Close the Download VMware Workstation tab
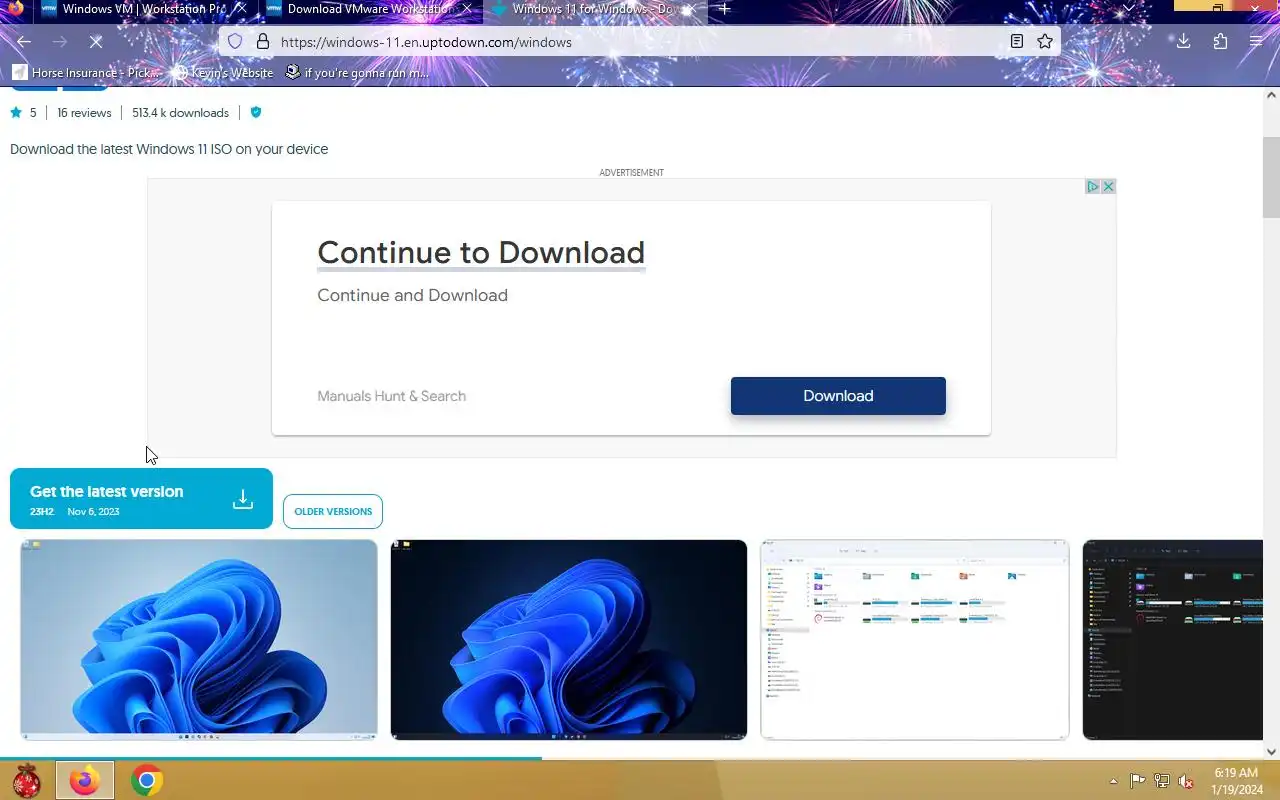The image size is (1280, 800). (466, 9)
